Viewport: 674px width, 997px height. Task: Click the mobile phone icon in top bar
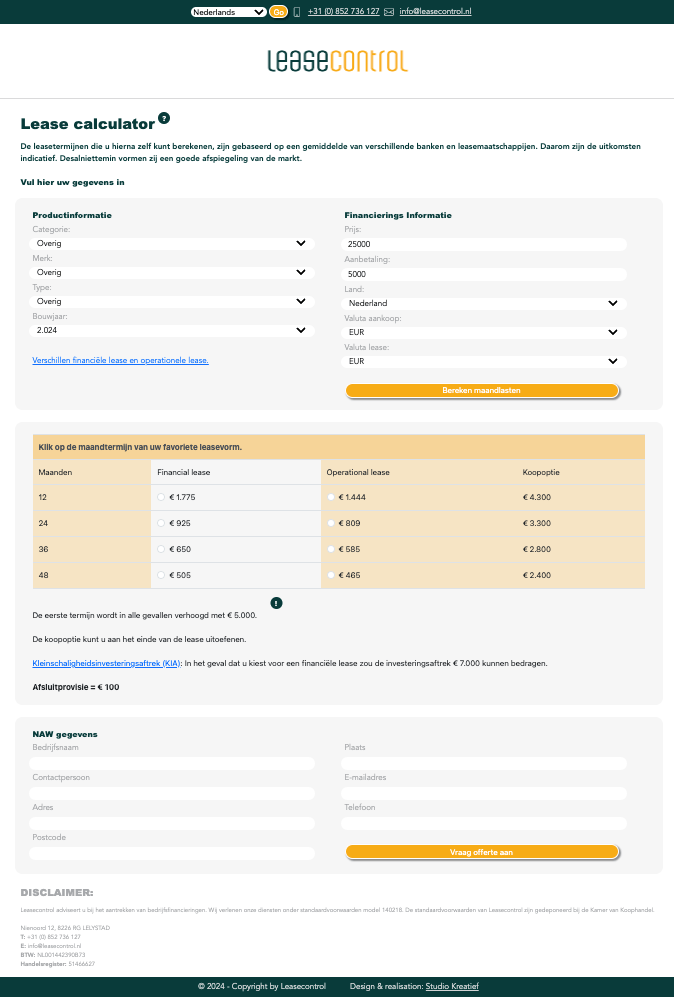[297, 12]
